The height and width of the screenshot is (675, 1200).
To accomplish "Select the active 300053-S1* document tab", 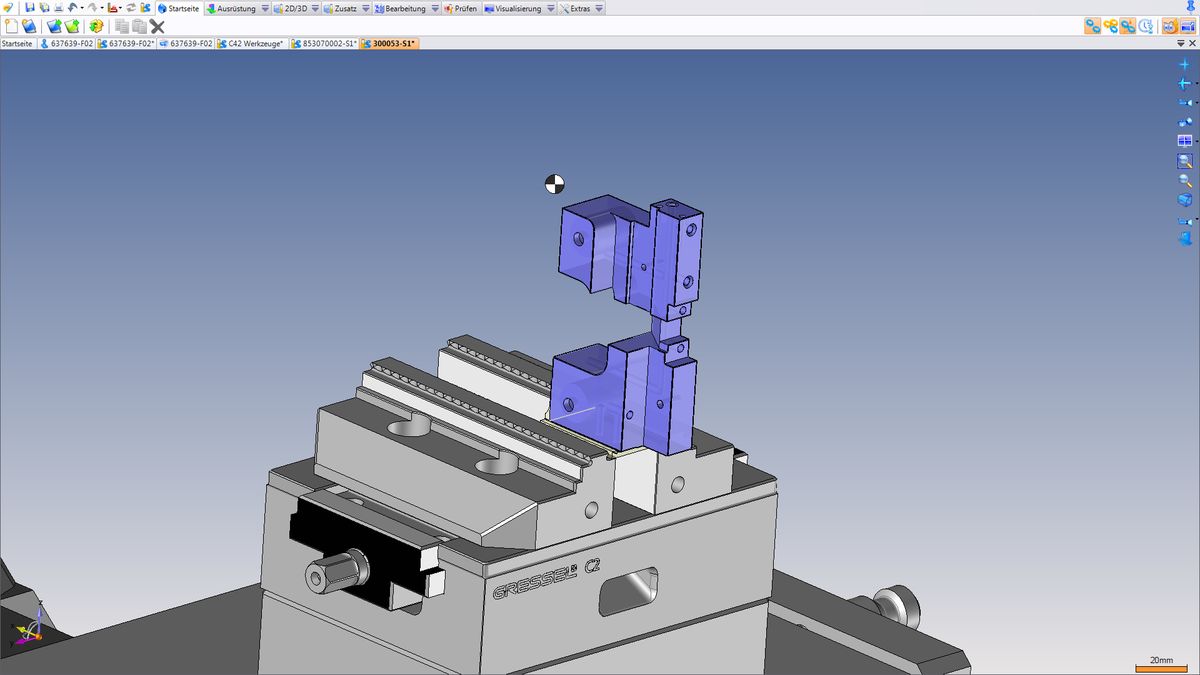I will 389,44.
